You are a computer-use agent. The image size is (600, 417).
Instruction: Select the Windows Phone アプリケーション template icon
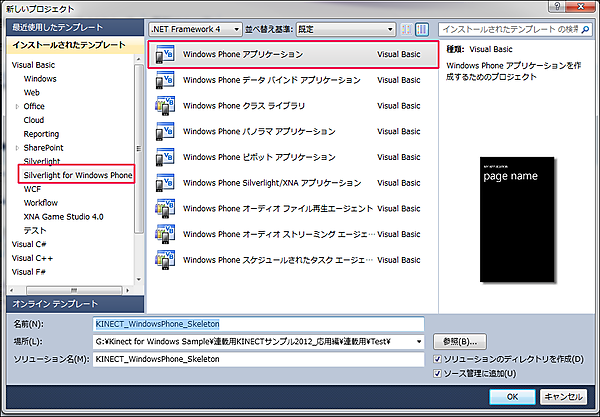(165, 54)
